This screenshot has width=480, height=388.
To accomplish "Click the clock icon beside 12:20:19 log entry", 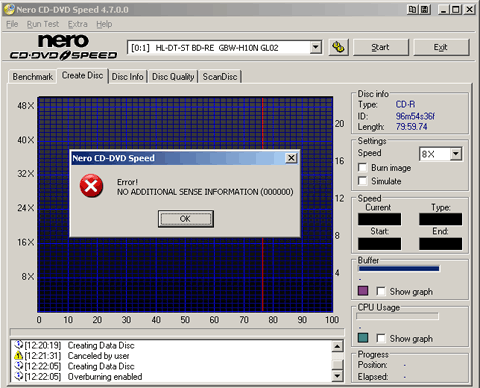I will (x=19, y=345).
